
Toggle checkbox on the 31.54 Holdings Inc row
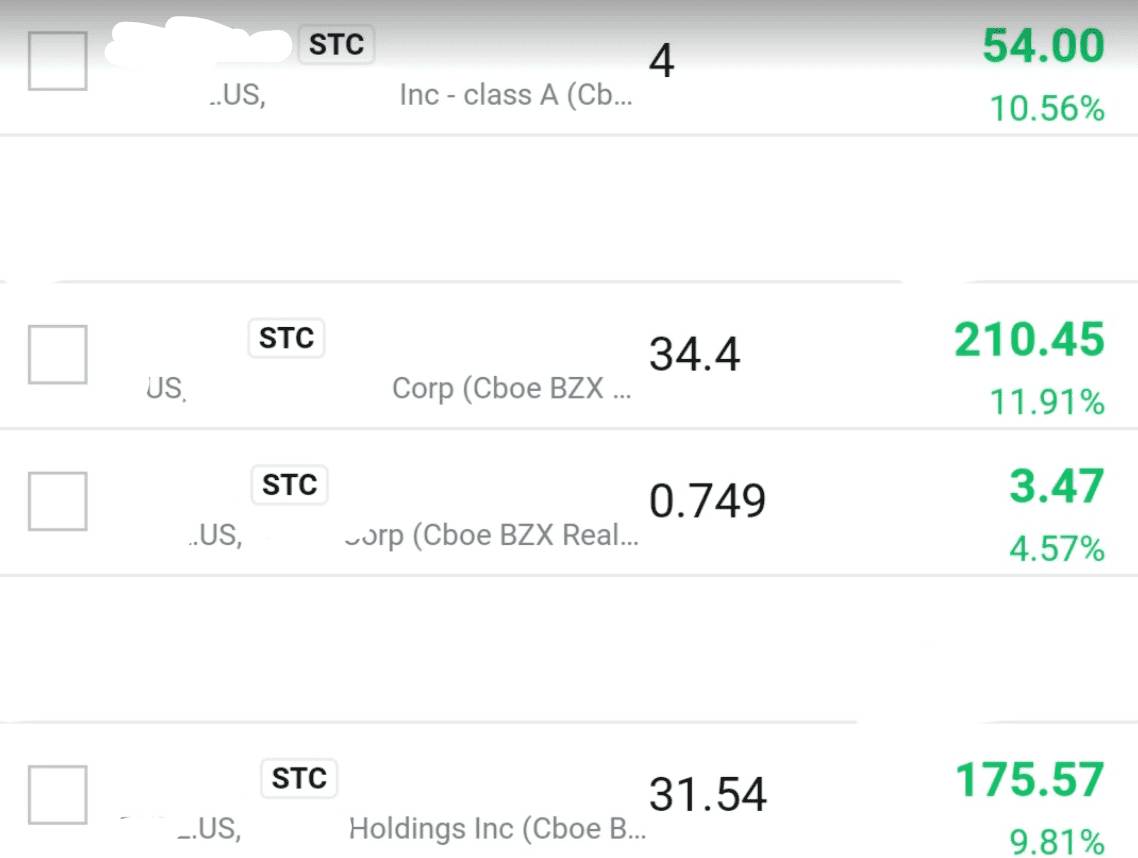[x=57, y=795]
